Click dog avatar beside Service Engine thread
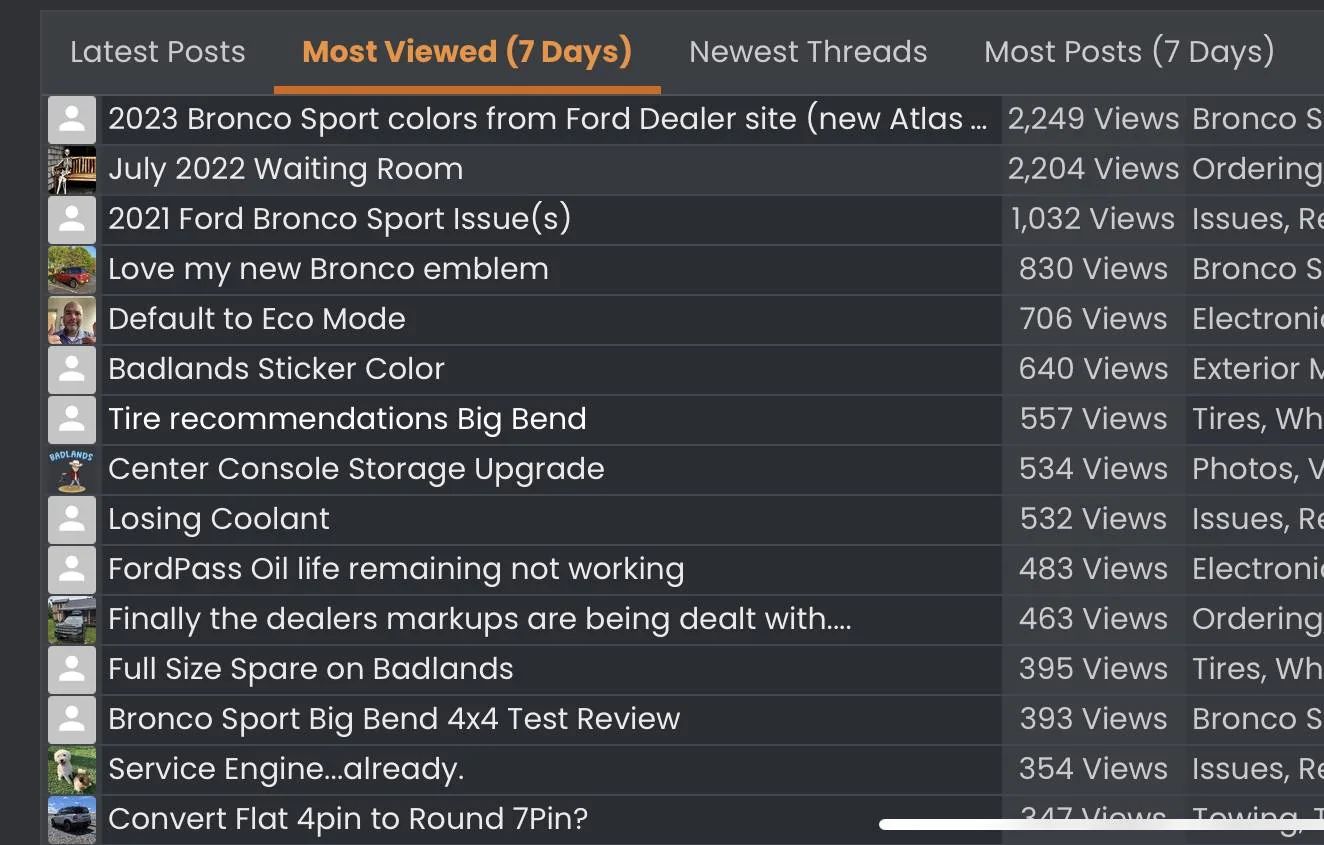1324x845 pixels. (72, 770)
